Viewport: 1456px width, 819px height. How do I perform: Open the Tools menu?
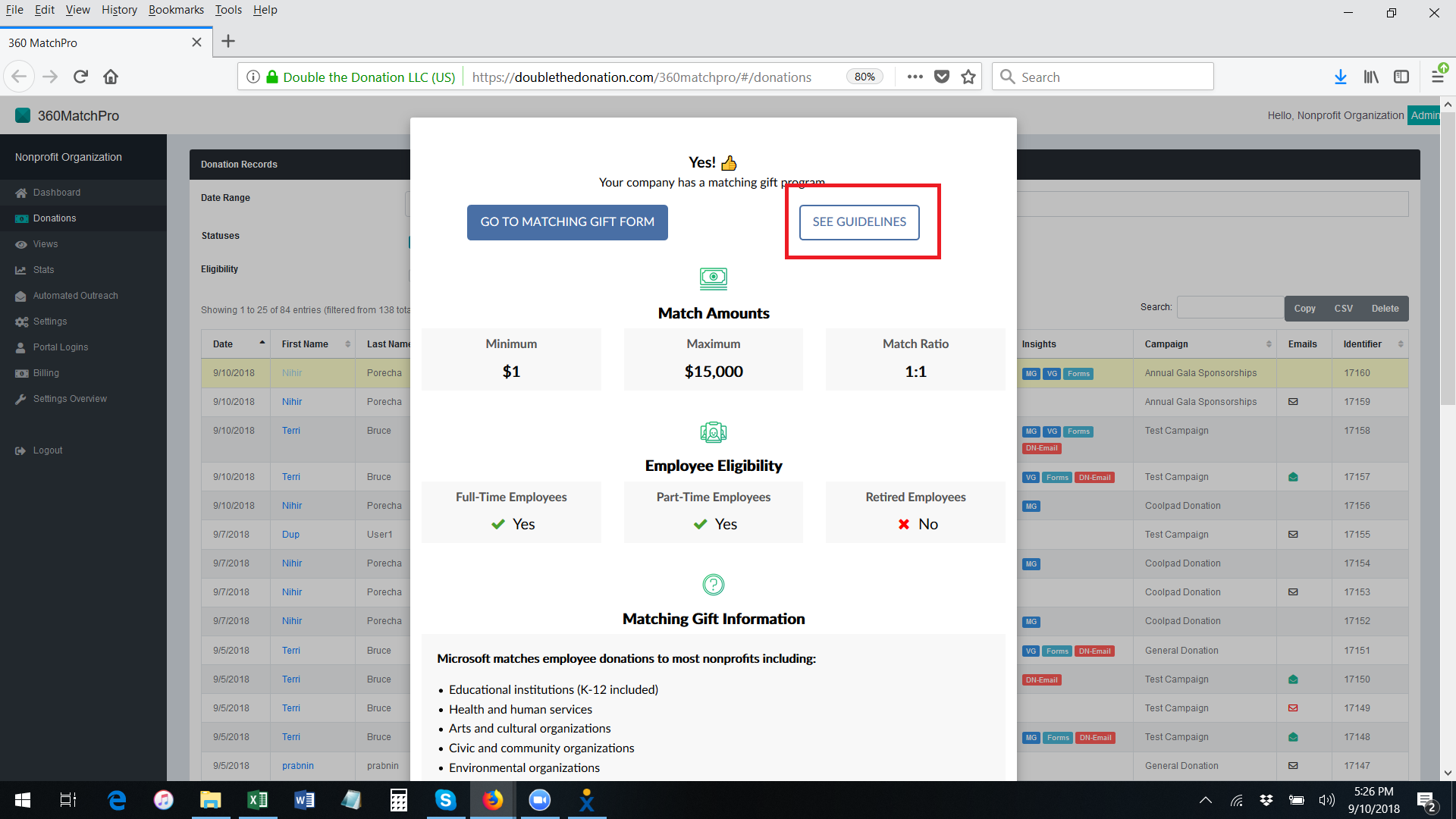(x=228, y=10)
